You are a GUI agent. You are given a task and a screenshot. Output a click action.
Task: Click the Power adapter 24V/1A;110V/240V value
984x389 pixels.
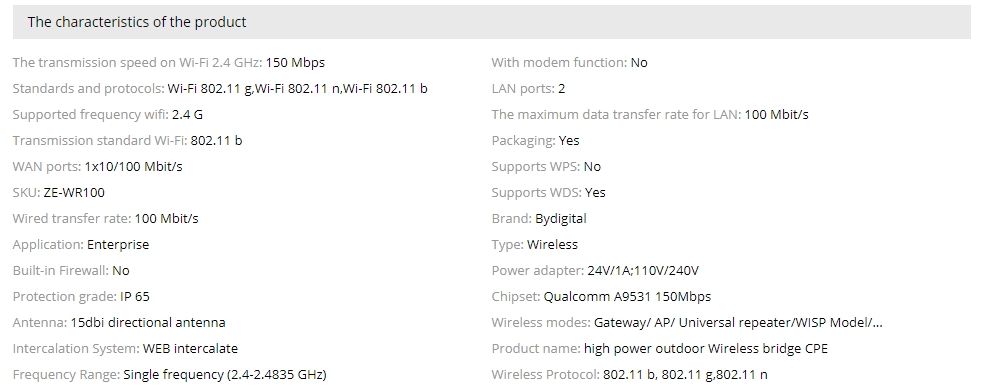coord(643,271)
